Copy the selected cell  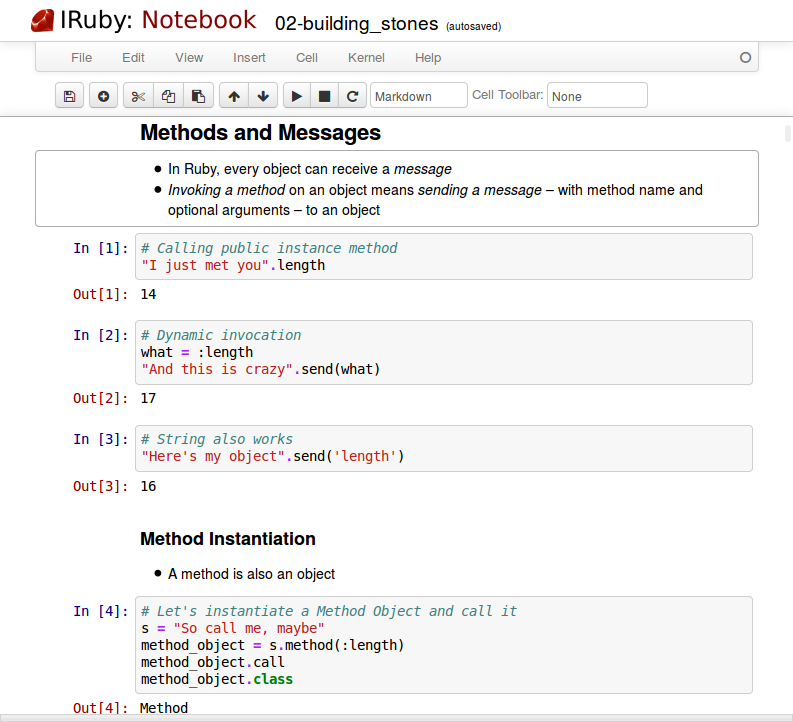(x=168, y=97)
